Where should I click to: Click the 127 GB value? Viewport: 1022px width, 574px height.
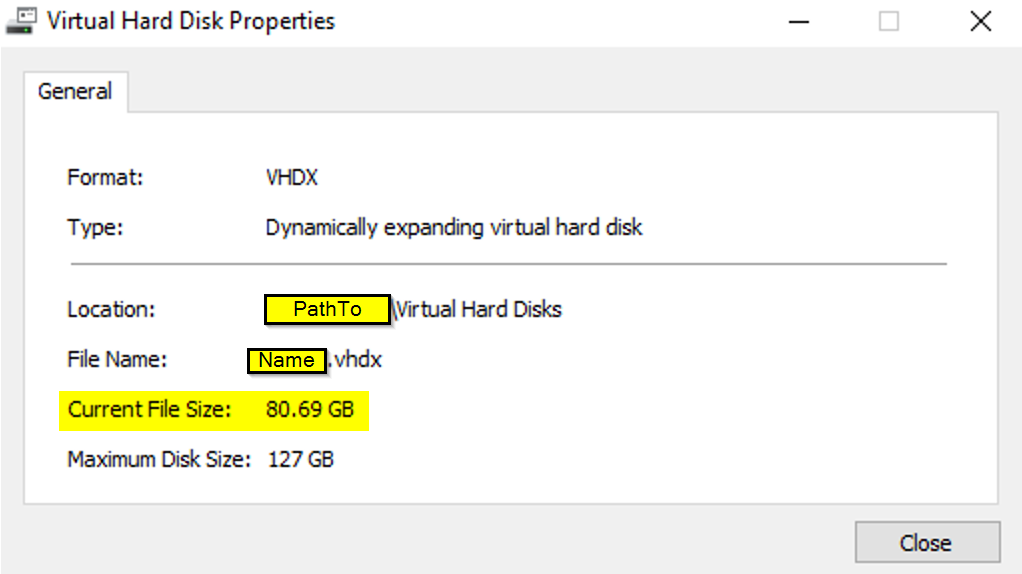(x=301, y=460)
